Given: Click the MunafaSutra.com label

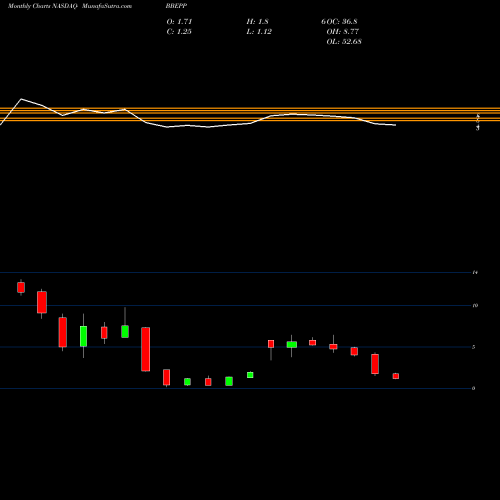Looking at the screenshot, I should point(107,6).
